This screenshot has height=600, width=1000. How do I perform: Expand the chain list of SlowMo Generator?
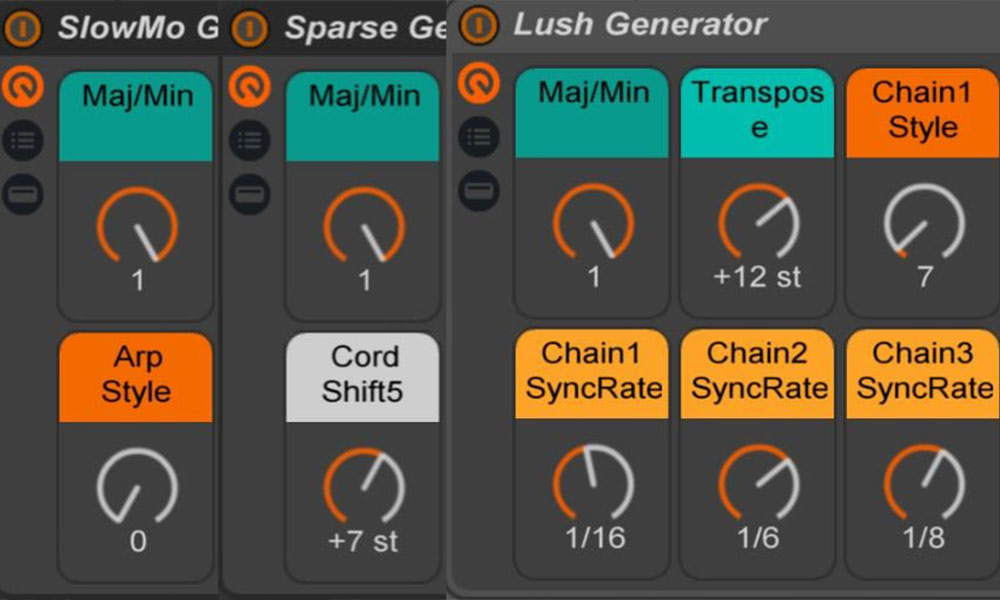click(22, 140)
